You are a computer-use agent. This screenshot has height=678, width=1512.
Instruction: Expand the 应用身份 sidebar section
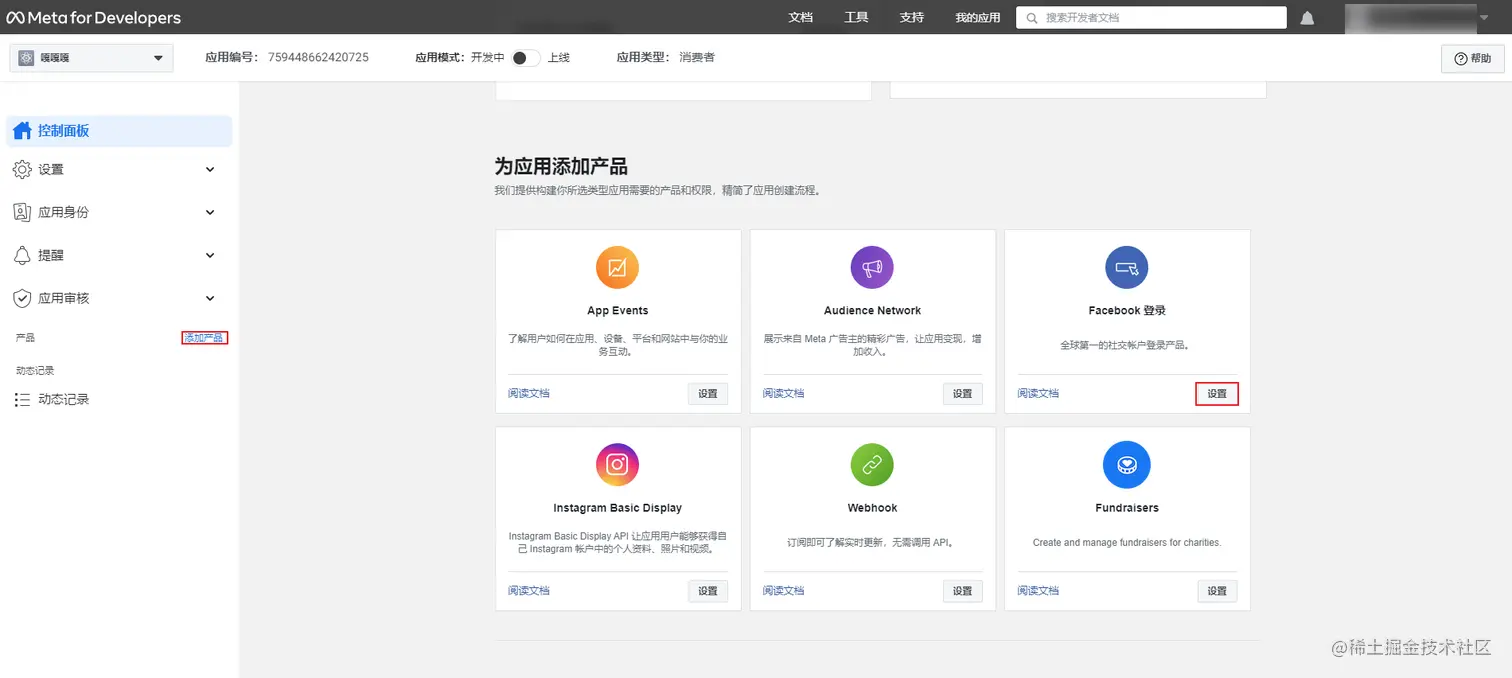[x=210, y=212]
